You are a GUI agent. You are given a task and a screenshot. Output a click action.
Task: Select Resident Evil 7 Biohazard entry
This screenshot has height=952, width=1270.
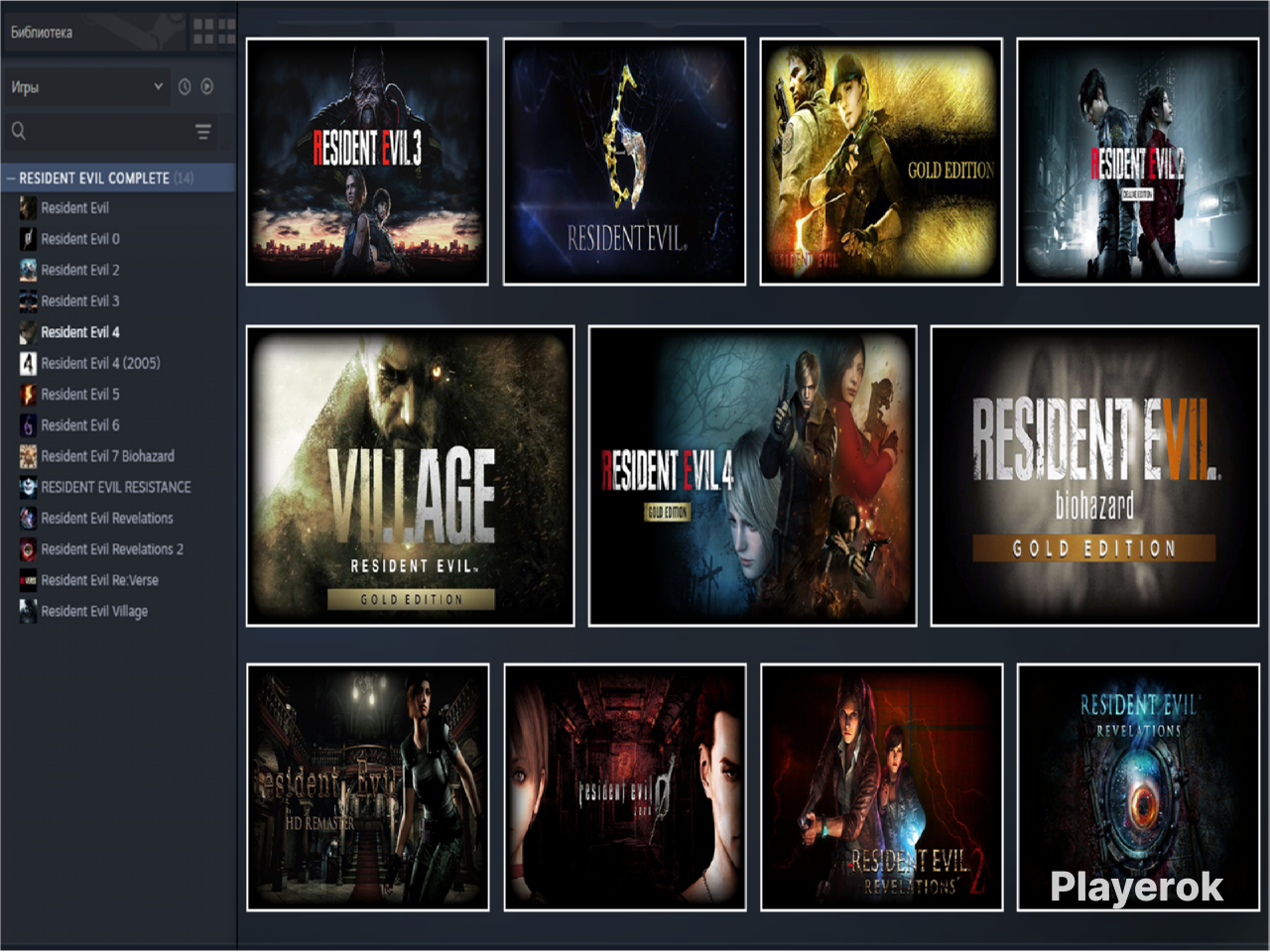pos(97,456)
